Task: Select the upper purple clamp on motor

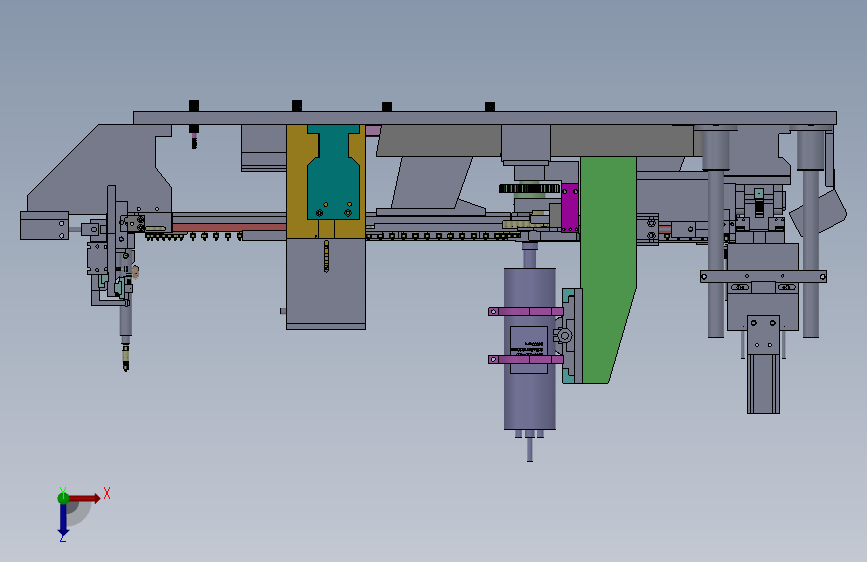Action: (526, 312)
